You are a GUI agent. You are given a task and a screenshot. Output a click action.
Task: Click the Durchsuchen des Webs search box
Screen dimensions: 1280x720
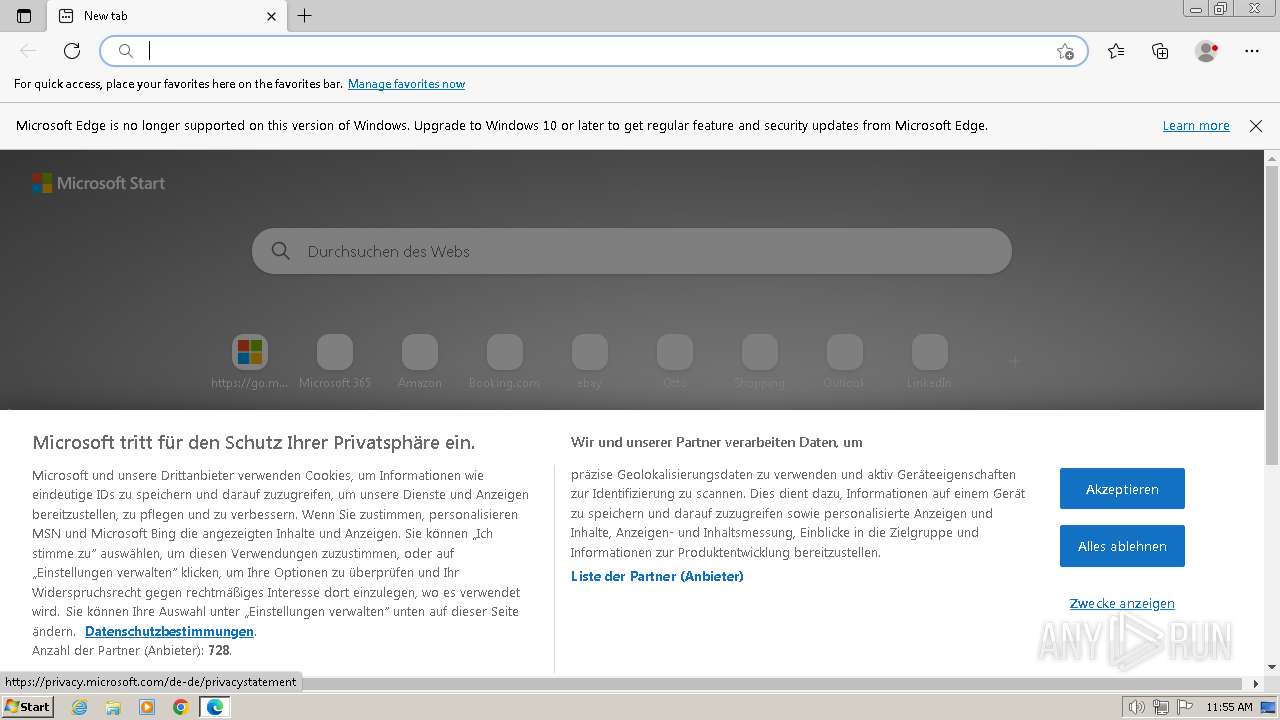pos(632,251)
